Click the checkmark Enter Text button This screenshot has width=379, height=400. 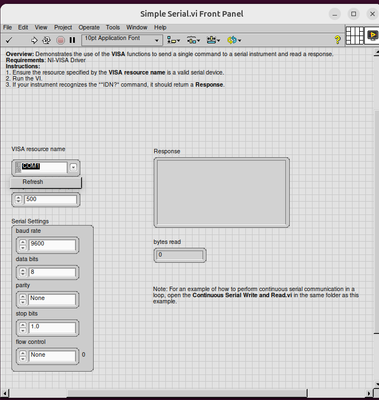click(9, 40)
